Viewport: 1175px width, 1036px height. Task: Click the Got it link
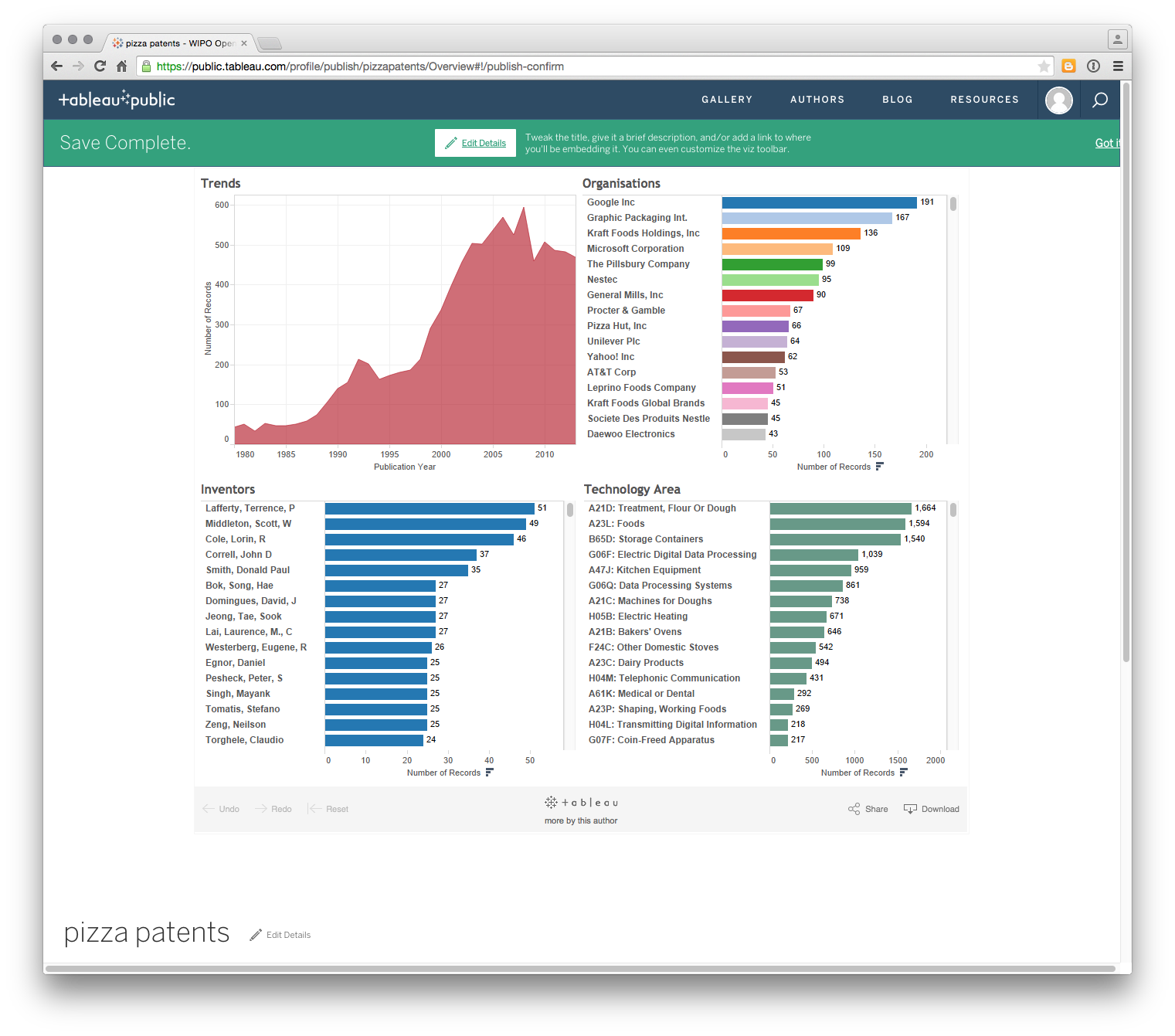tap(1108, 143)
